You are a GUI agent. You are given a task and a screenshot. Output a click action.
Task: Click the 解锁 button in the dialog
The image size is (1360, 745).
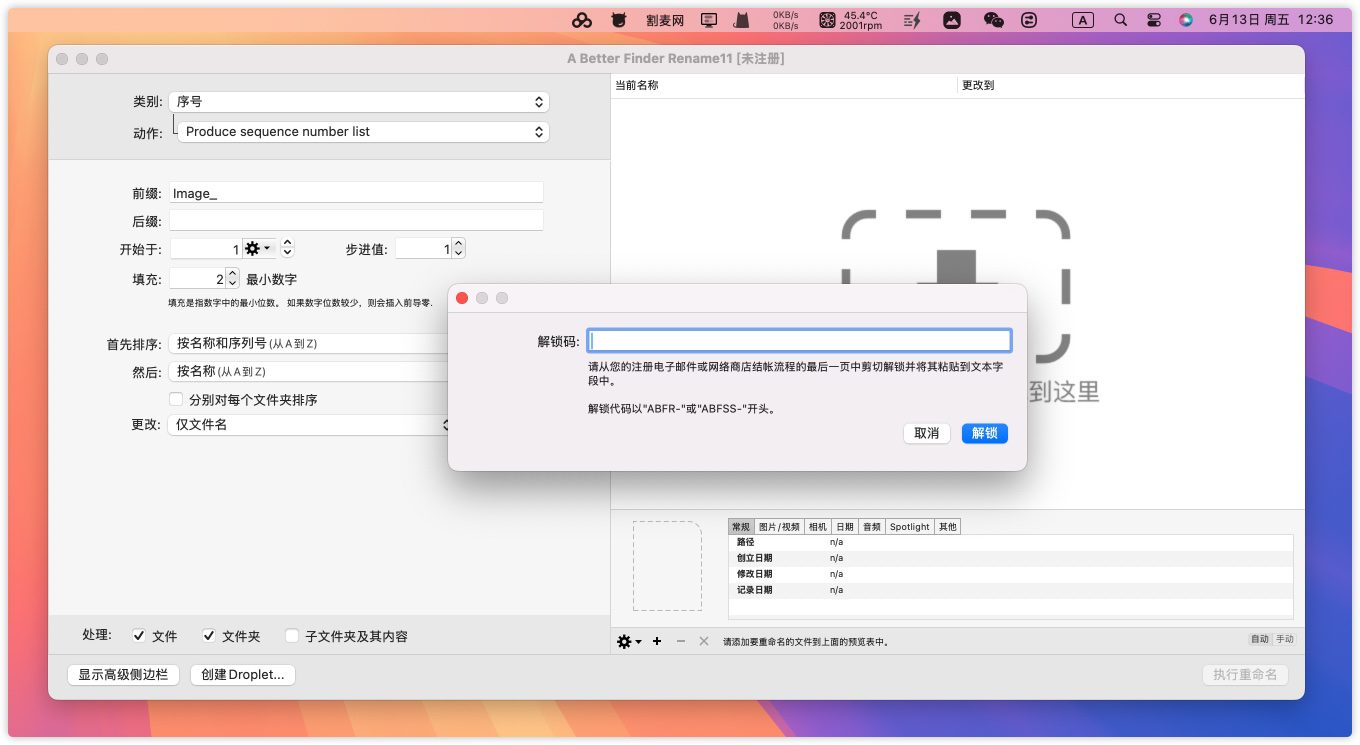(x=984, y=433)
